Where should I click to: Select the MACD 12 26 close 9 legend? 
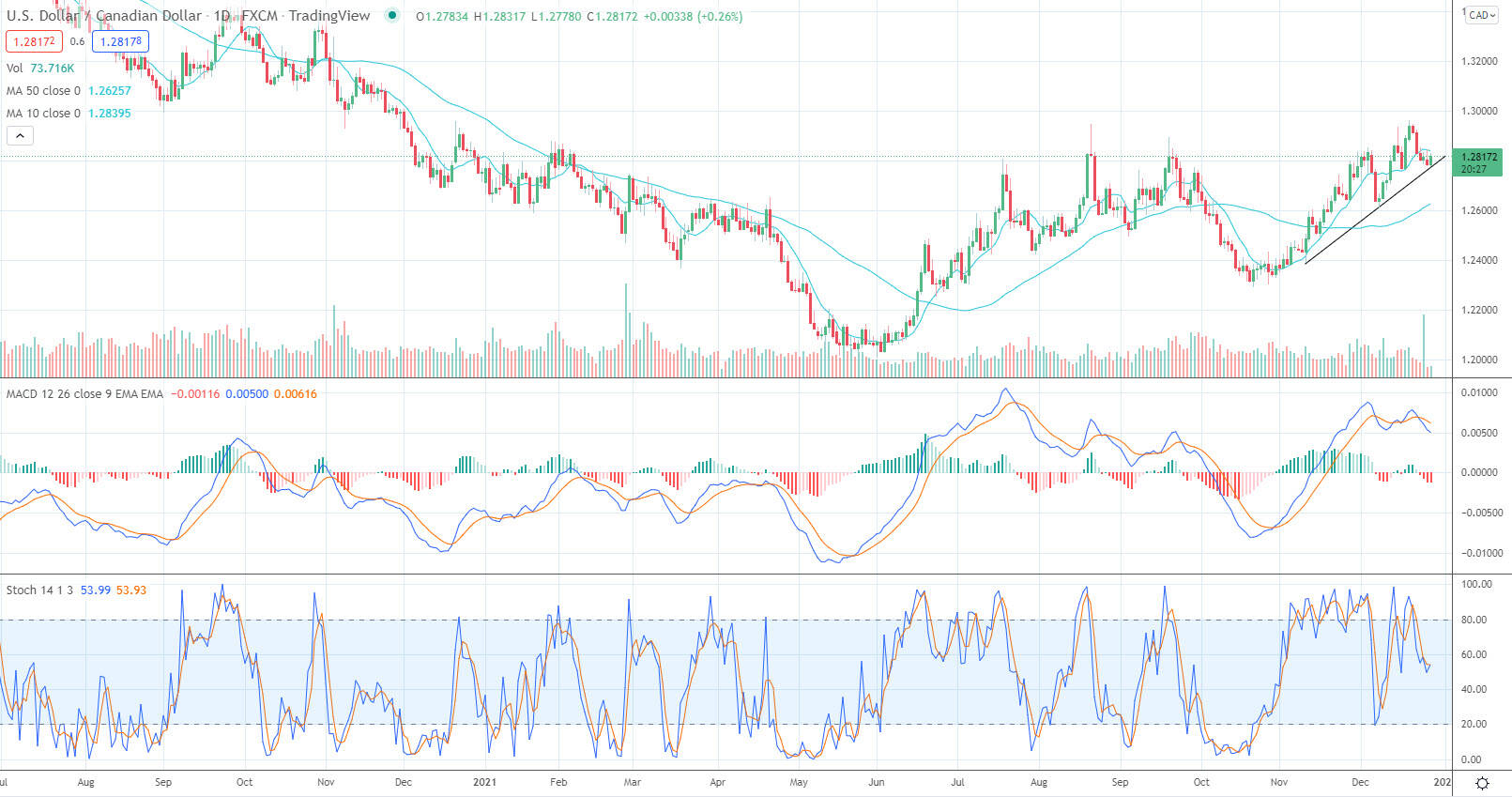84,394
